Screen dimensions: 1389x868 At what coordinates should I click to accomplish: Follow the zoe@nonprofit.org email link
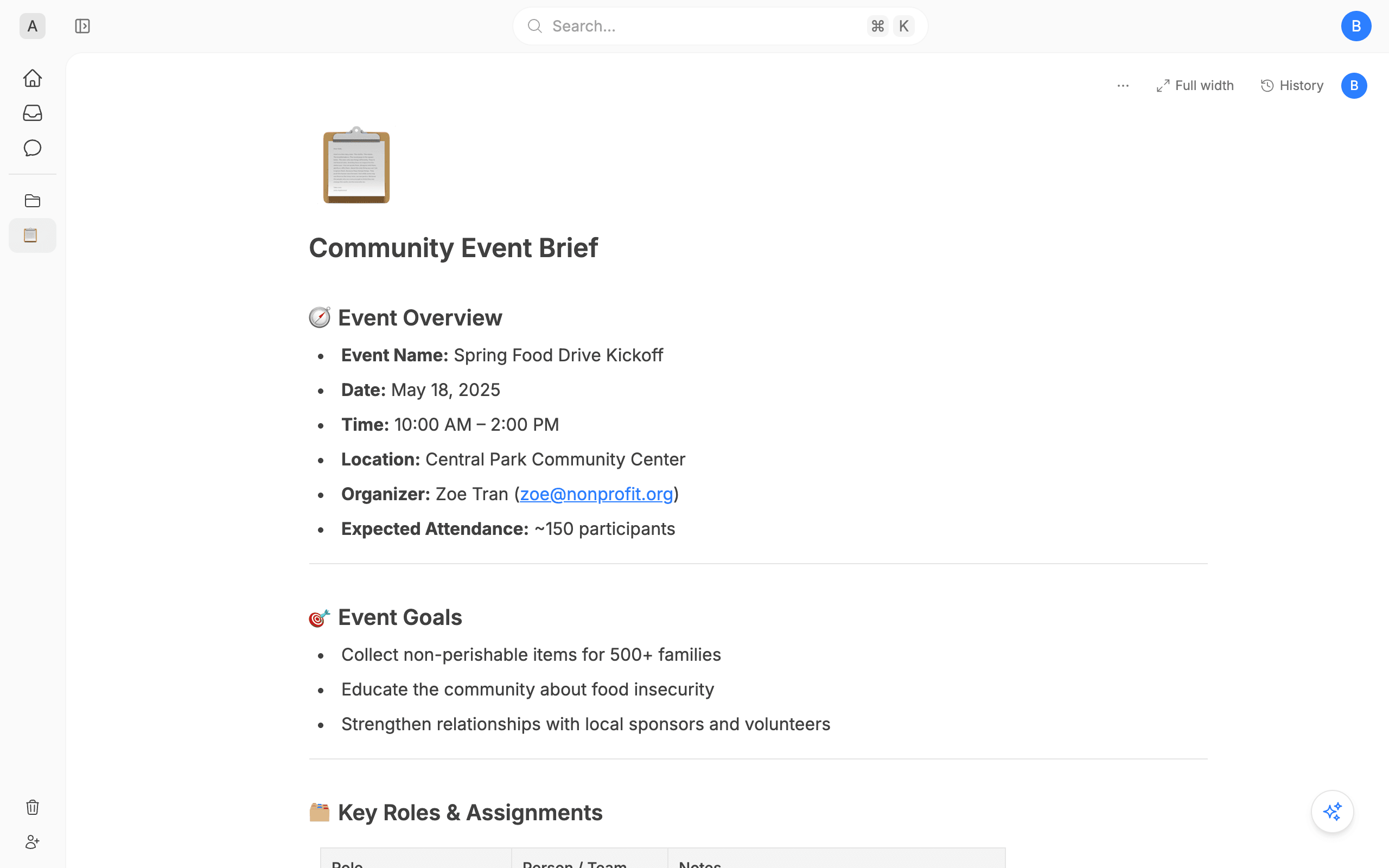coord(596,494)
